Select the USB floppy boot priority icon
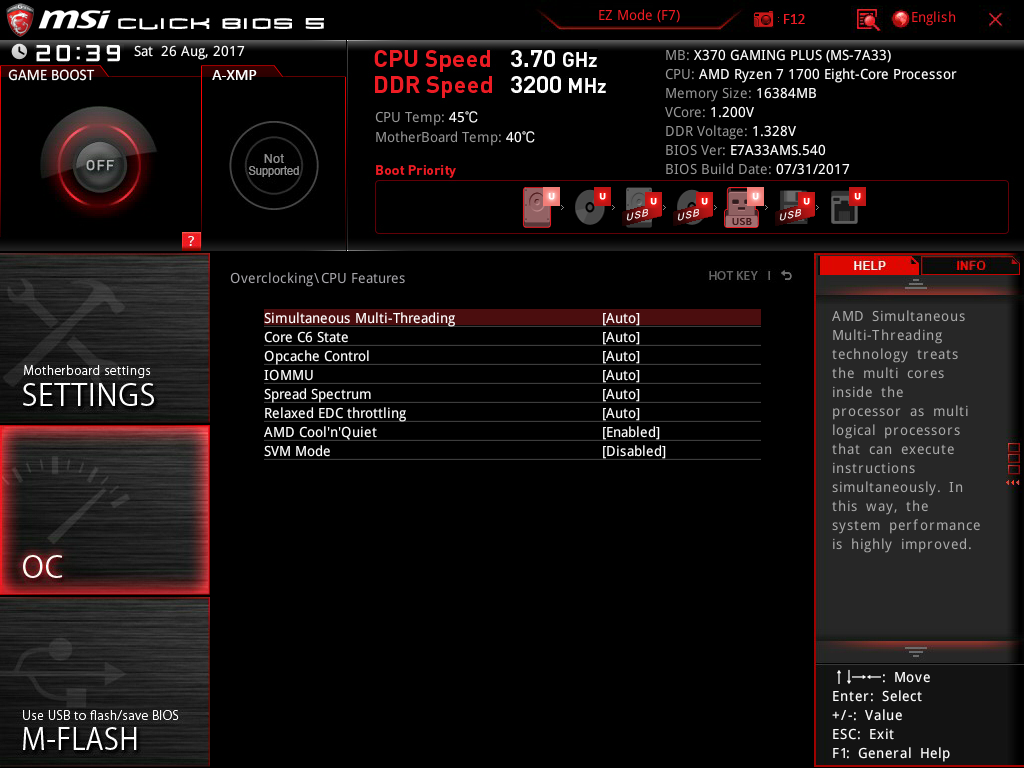Viewport: 1024px width, 768px height. [x=795, y=207]
